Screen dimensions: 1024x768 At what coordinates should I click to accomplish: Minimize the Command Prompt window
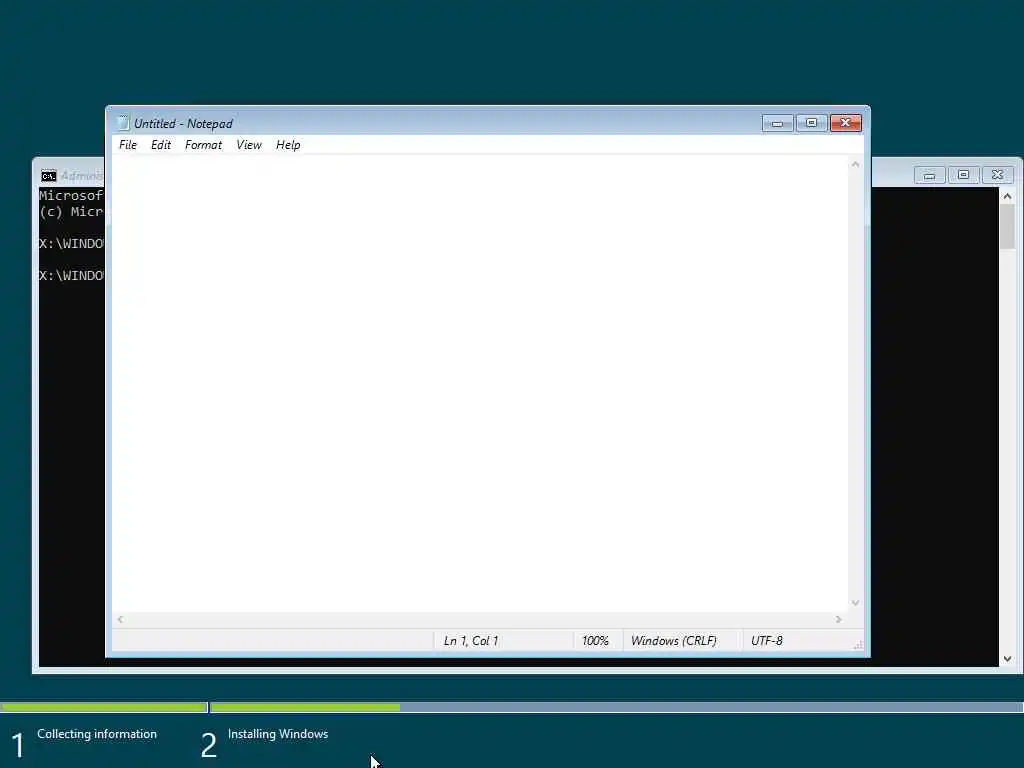pyautogui.click(x=929, y=175)
